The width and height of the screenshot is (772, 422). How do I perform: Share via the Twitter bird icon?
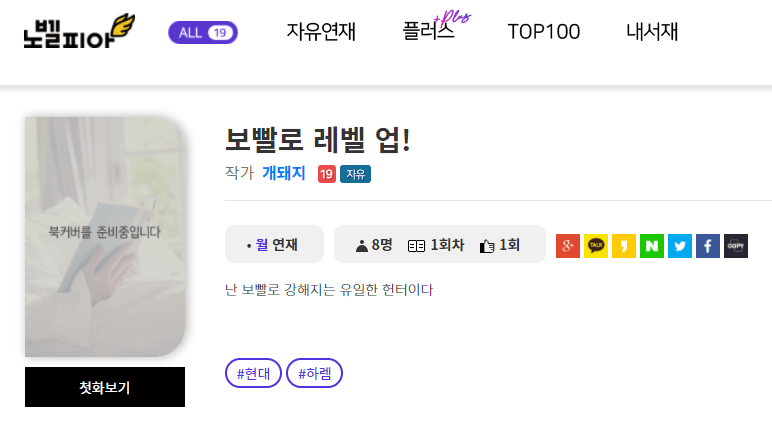pos(680,246)
